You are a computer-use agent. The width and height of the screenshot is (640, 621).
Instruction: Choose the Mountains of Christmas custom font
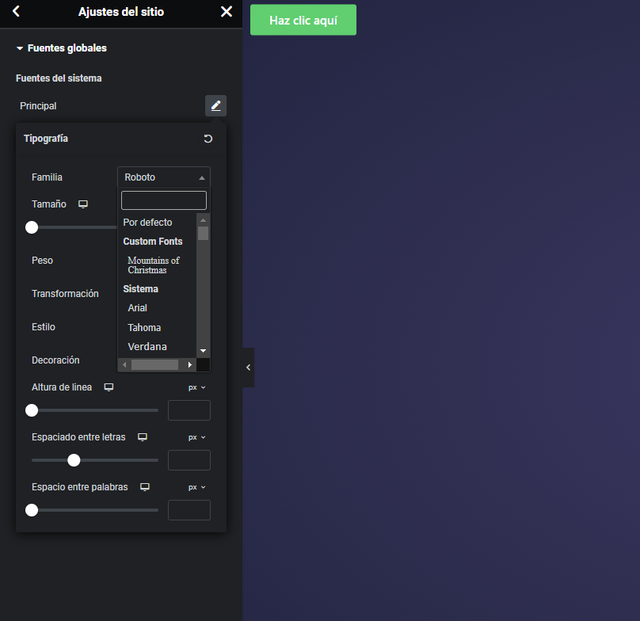pos(153,265)
